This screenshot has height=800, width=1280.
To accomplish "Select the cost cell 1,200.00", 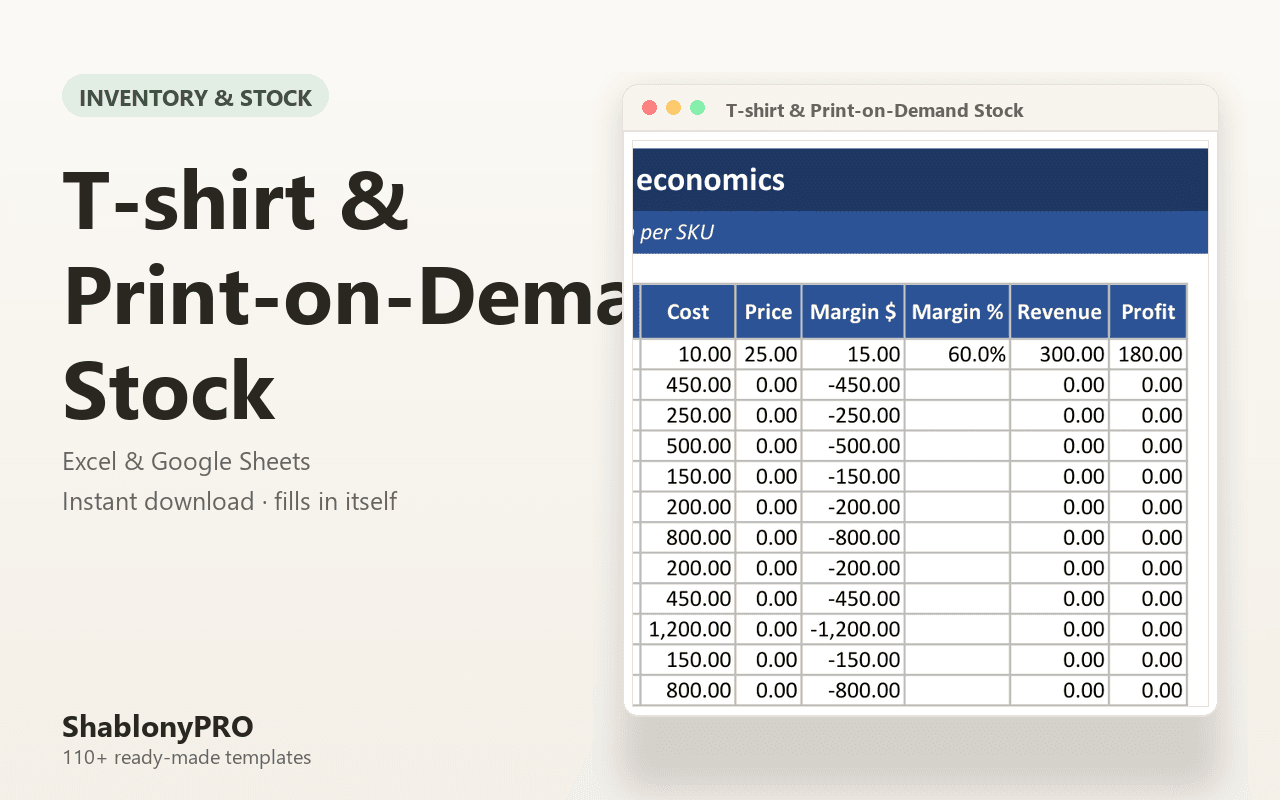I will (x=688, y=629).
